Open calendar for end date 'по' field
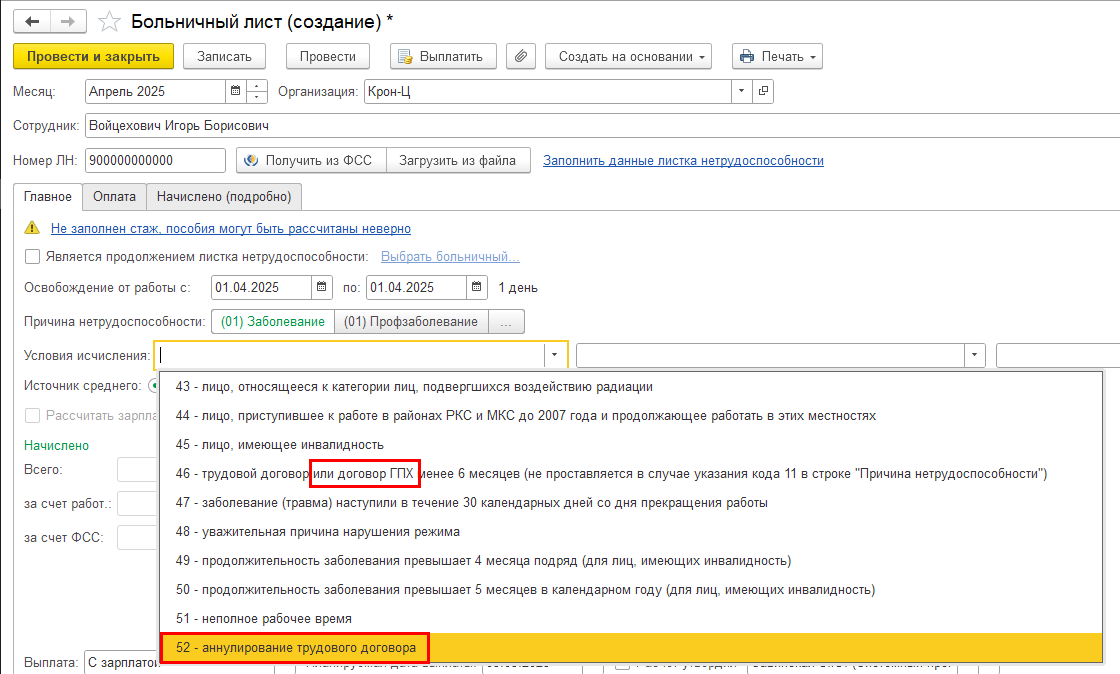This screenshot has width=1120, height=674. pos(476,287)
